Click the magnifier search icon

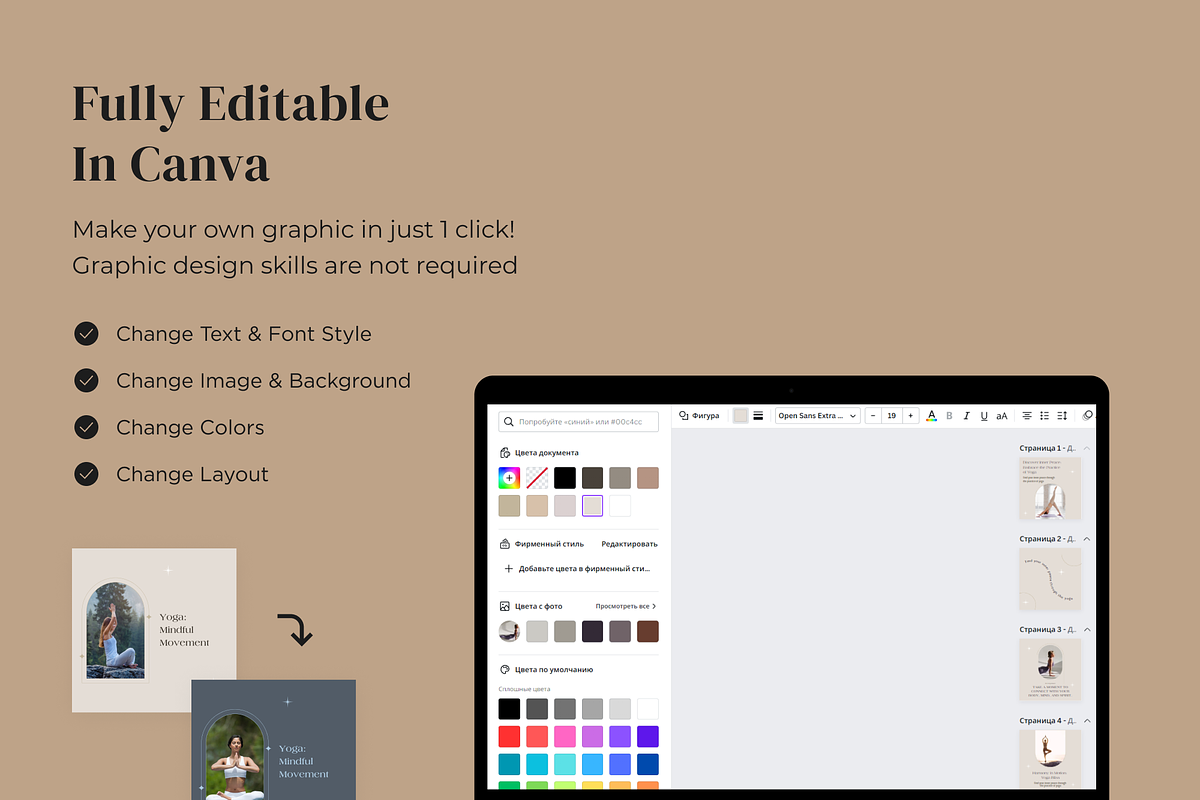[509, 422]
